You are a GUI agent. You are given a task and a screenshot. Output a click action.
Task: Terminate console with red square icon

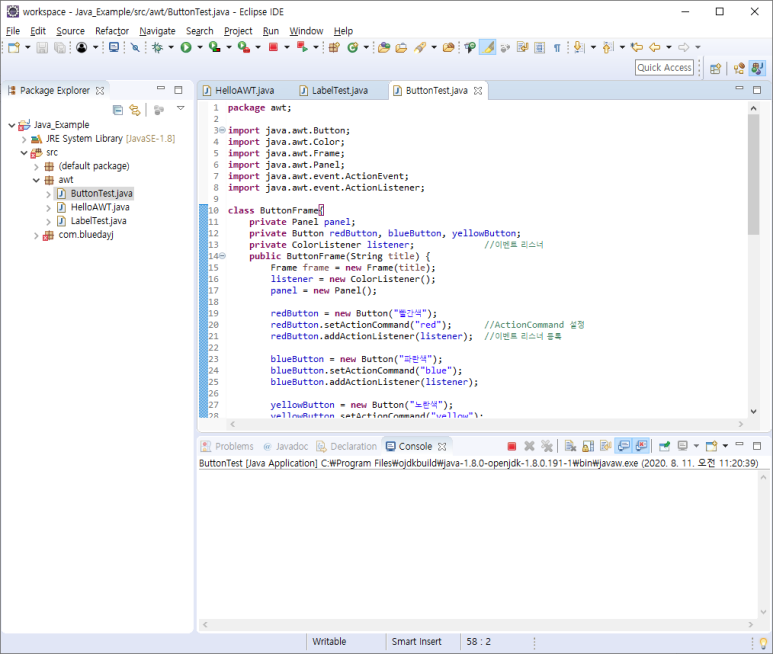click(x=512, y=447)
